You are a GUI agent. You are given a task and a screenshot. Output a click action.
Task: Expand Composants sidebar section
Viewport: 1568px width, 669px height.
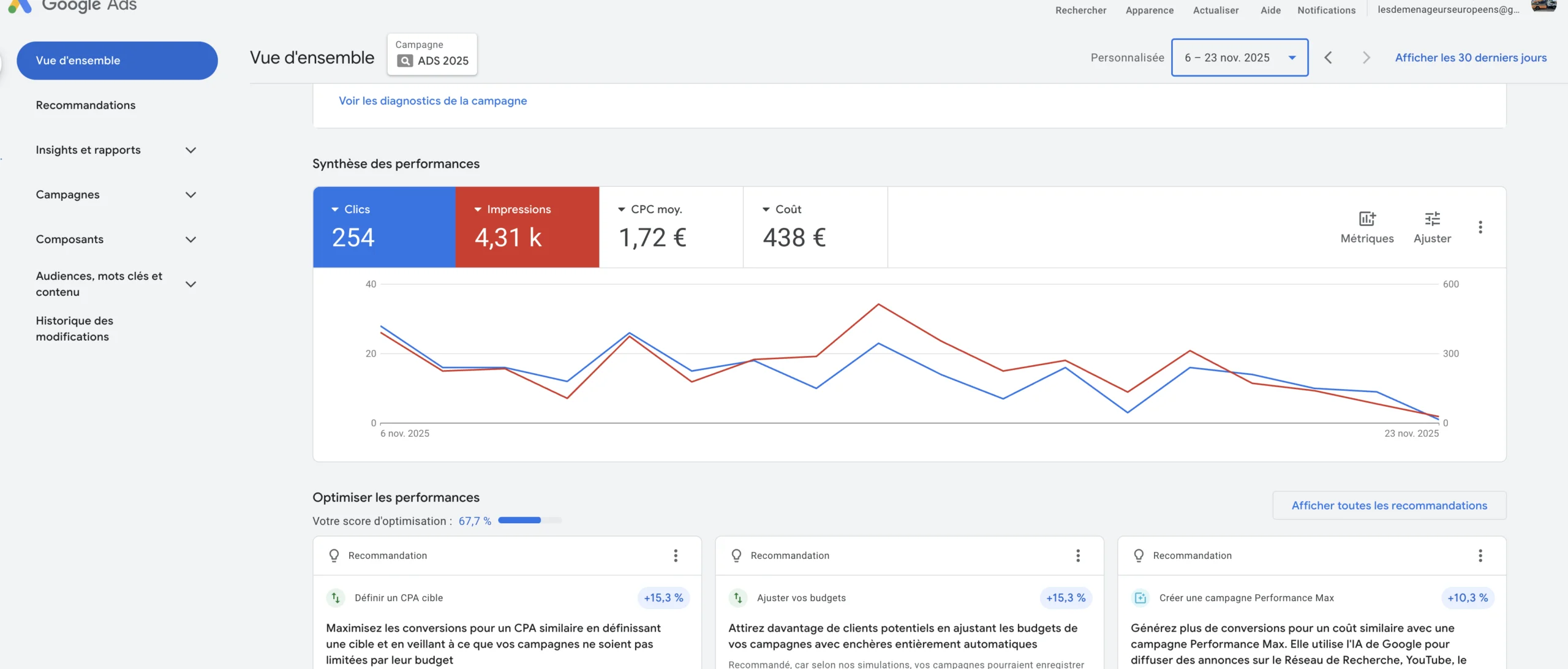tap(190, 240)
